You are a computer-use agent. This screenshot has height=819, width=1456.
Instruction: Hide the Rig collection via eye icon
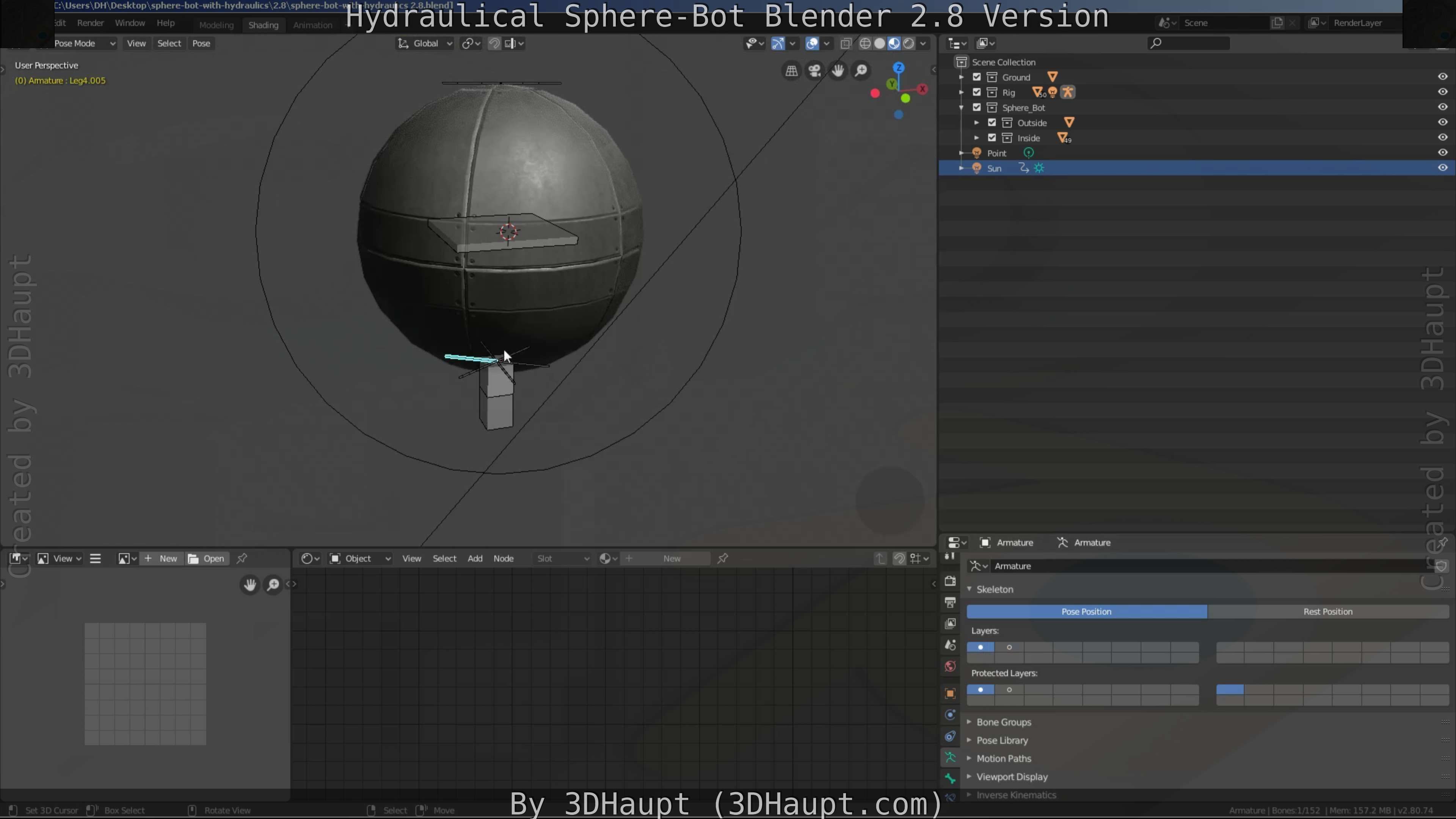tap(1442, 92)
